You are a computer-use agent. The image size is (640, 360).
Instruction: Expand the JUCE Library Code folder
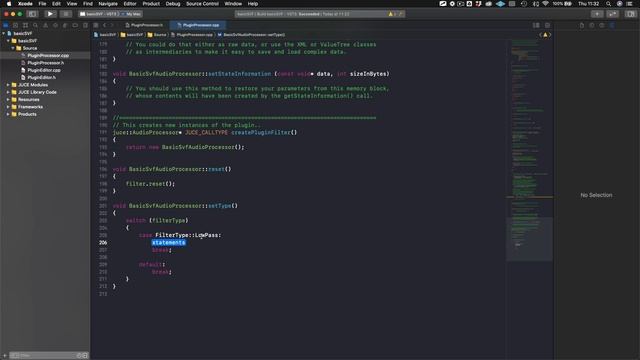click(x=8, y=92)
